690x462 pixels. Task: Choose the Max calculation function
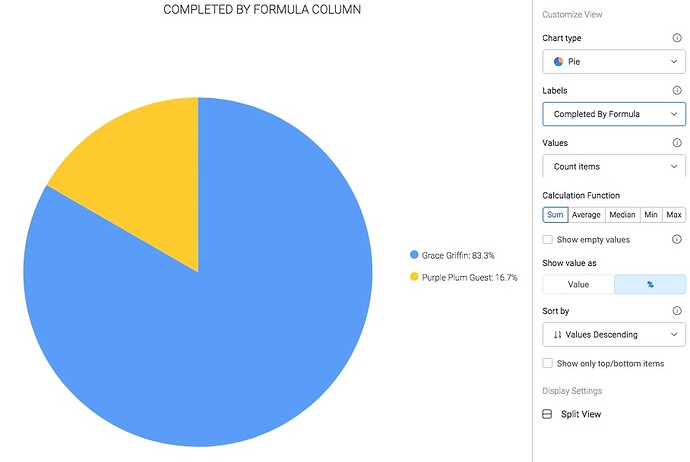click(674, 215)
